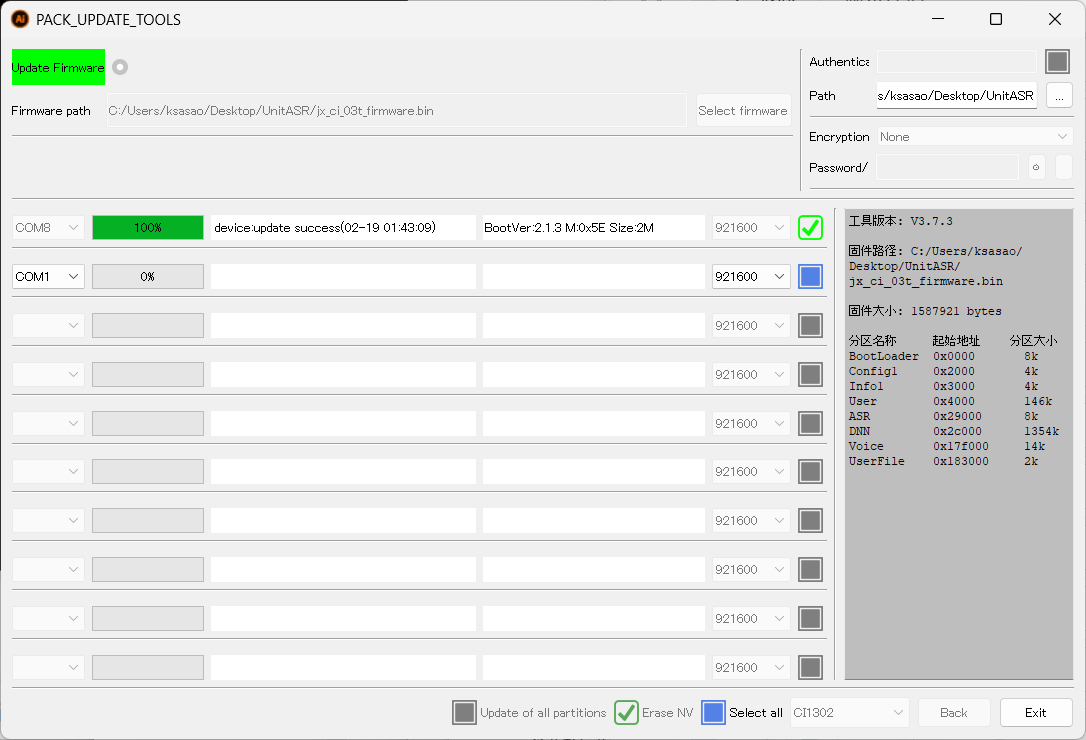
Task: Click the Exit button
Action: 1035,712
